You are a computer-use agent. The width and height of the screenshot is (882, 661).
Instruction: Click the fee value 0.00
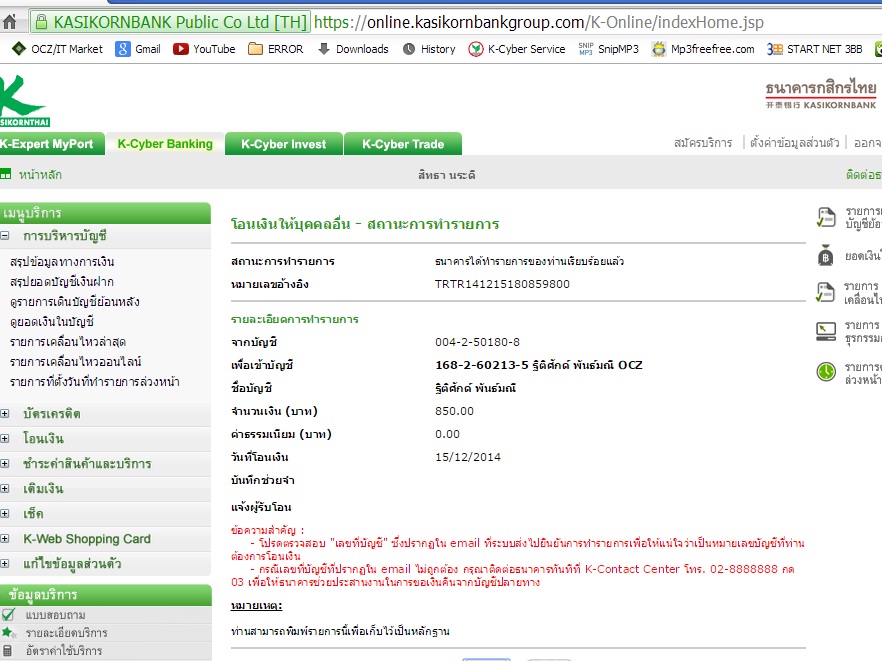(447, 434)
